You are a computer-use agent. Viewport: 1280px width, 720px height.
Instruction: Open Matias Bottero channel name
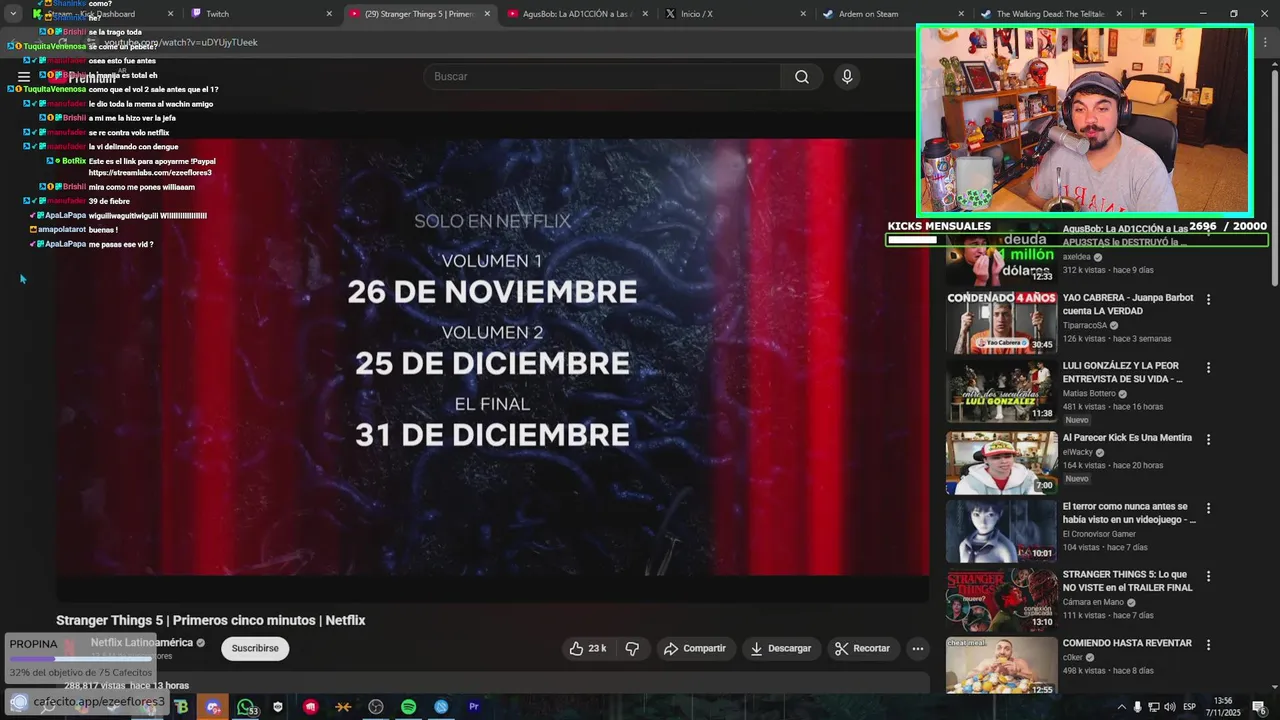[x=1090, y=394]
